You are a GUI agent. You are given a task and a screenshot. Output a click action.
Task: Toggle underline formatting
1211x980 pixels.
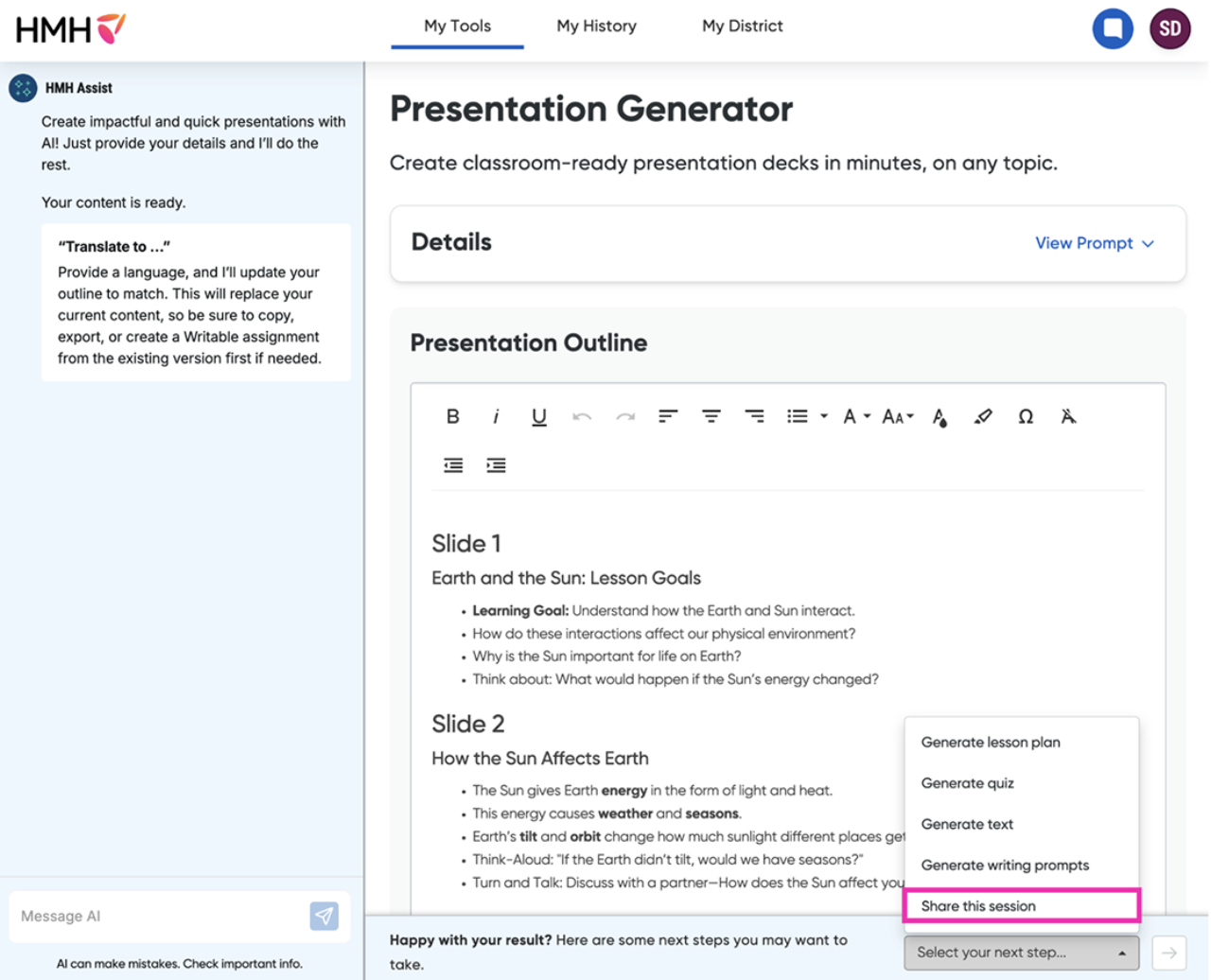coord(538,417)
